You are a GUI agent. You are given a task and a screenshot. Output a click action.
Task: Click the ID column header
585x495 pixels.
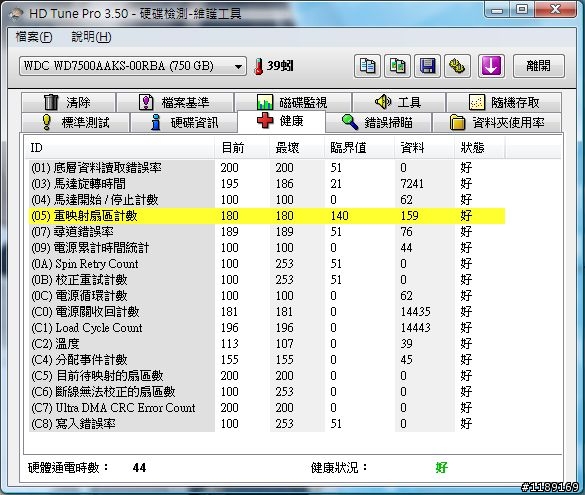click(x=119, y=148)
